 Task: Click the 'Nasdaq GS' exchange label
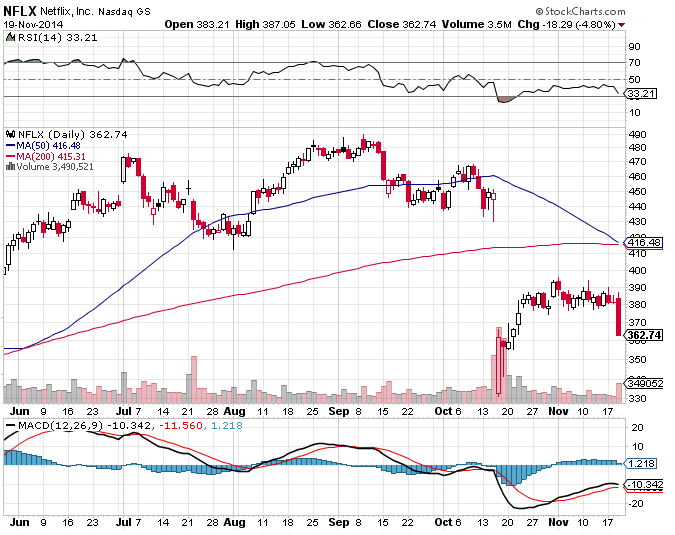124,12
